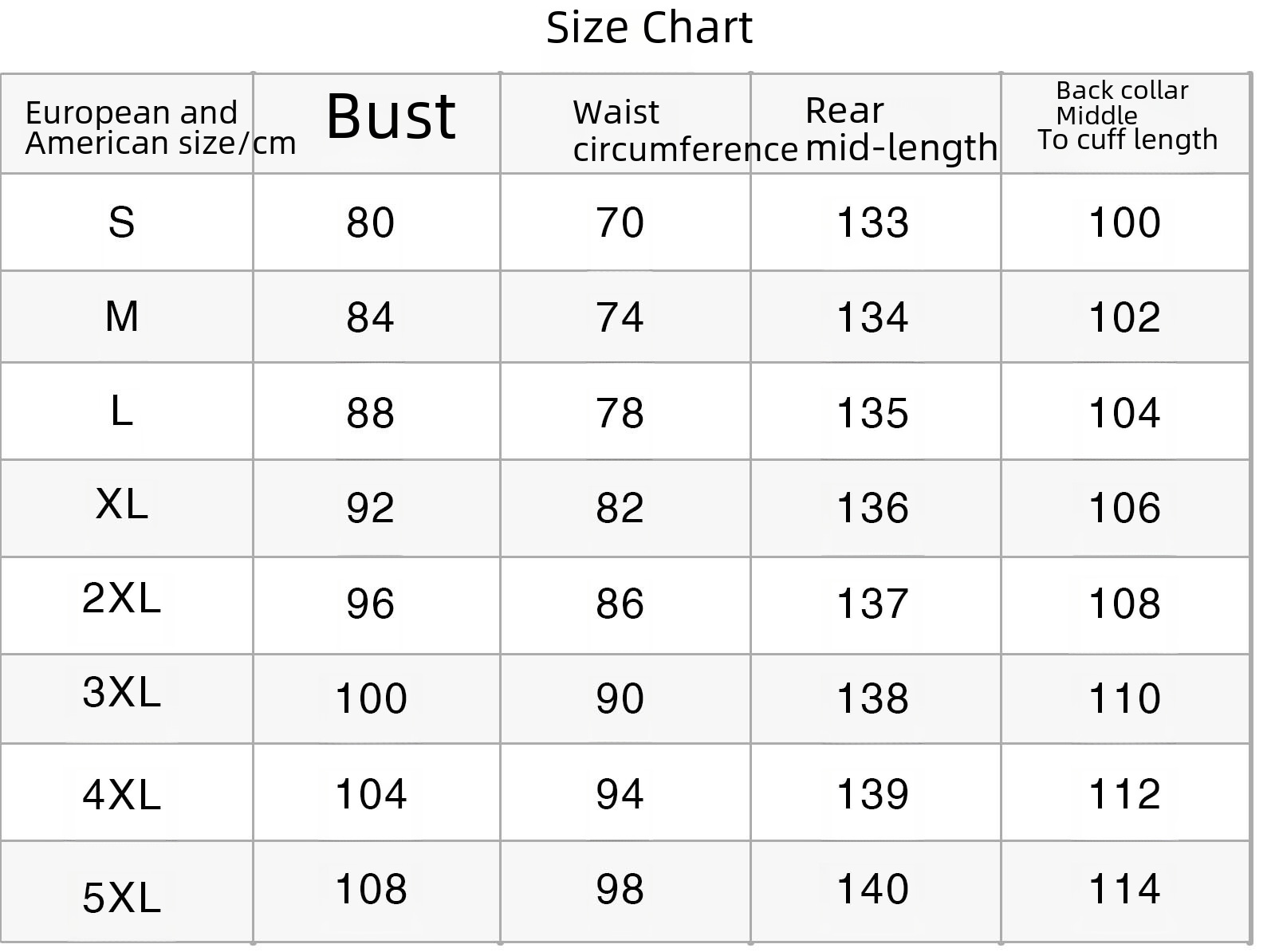This screenshot has height=952, width=1275.
Task: Click the Waist circumference header
Action: [684, 131]
